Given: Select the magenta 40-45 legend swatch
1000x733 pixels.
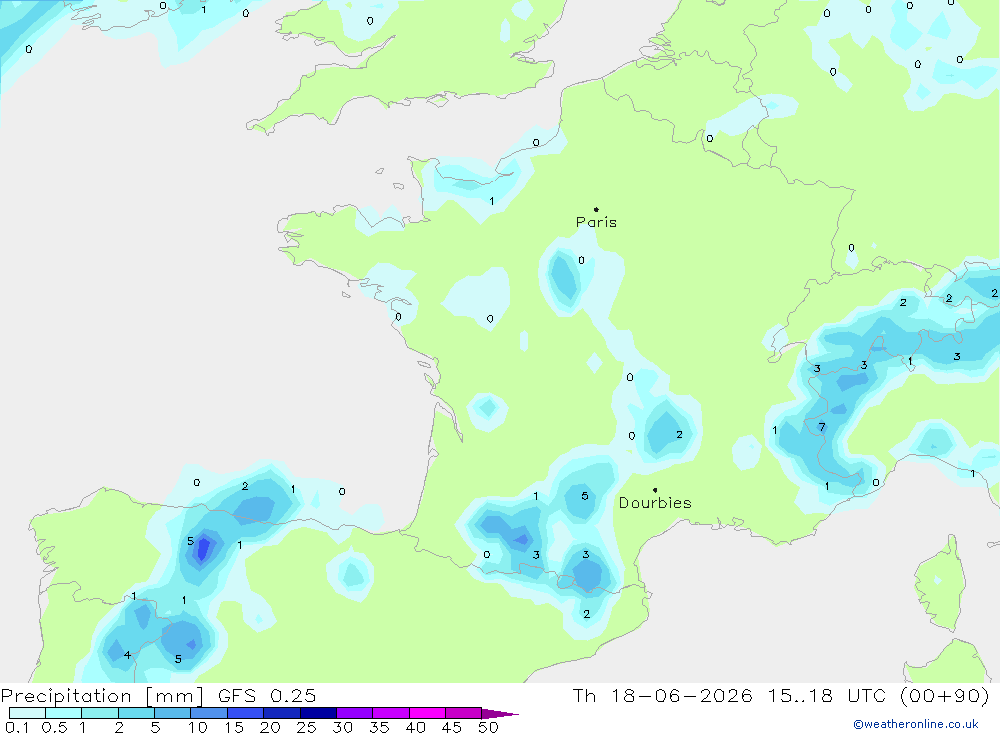Looking at the screenshot, I should [427, 713].
